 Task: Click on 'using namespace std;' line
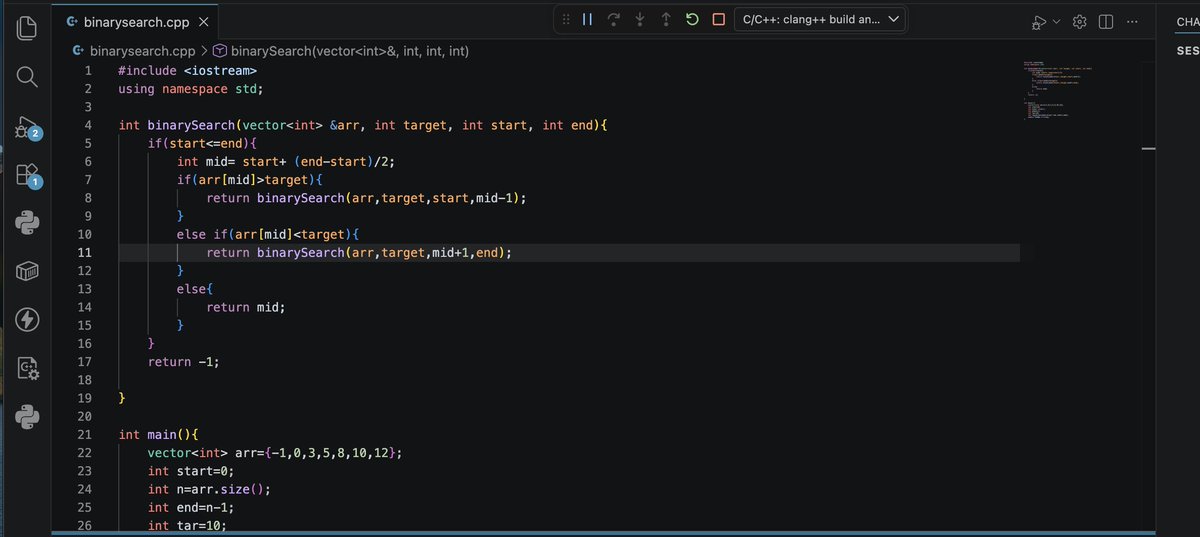191,89
